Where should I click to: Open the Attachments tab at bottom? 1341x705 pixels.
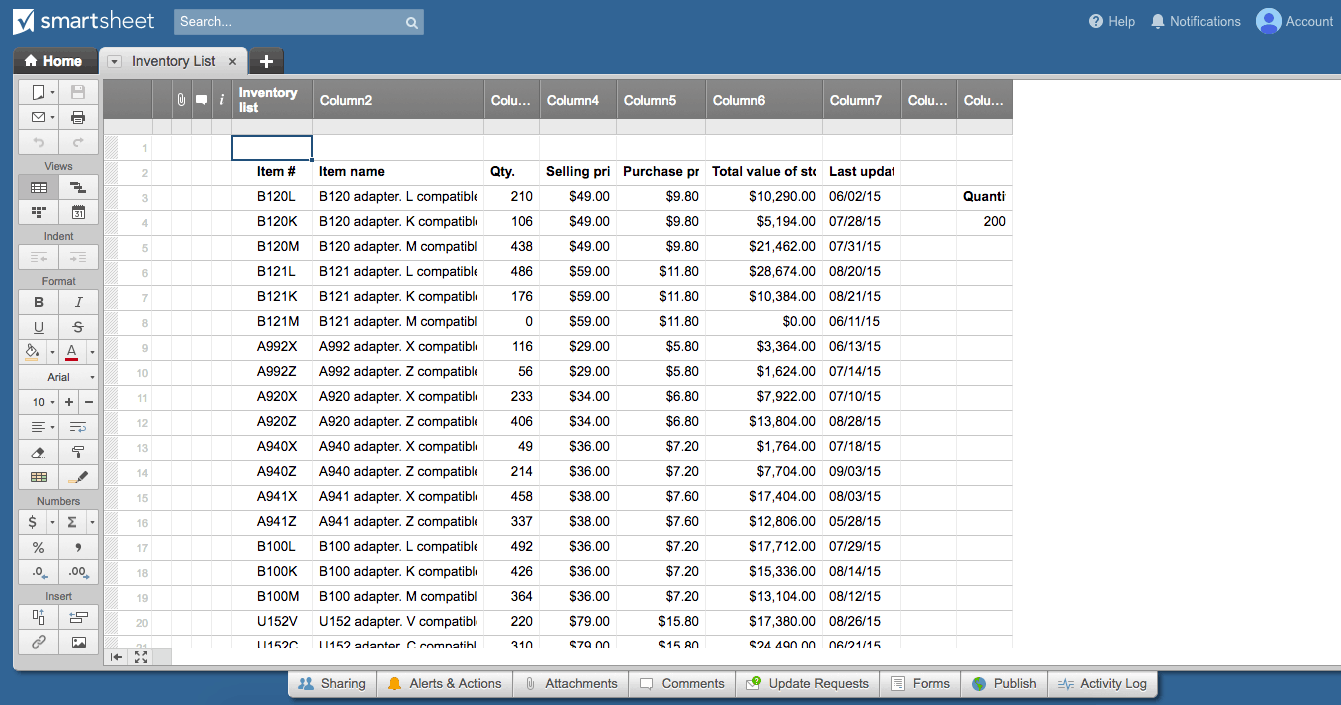pos(570,684)
